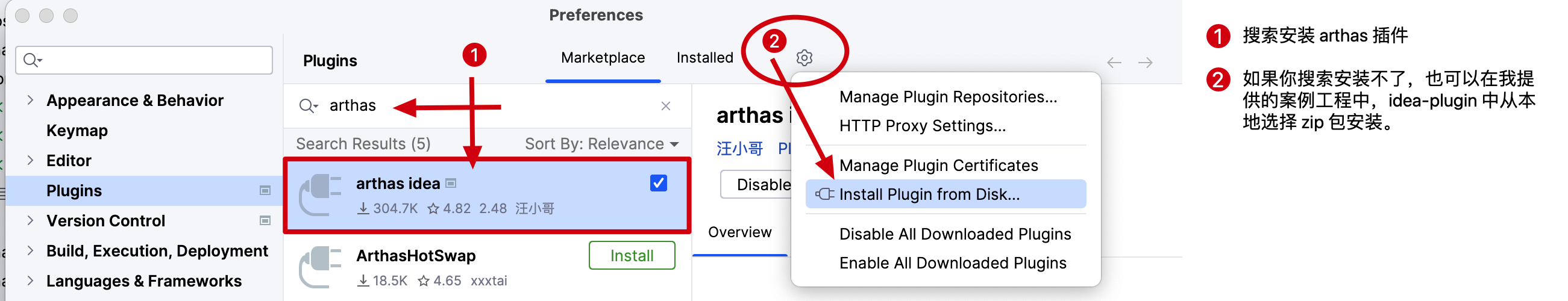Click the settings search input field

coord(143,60)
